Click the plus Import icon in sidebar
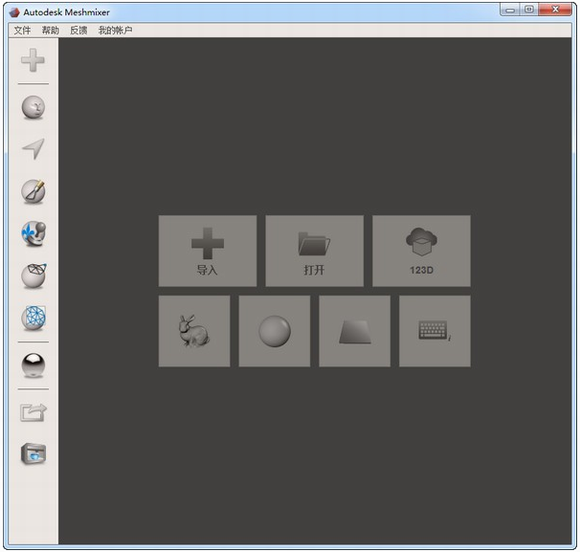 (x=33, y=60)
